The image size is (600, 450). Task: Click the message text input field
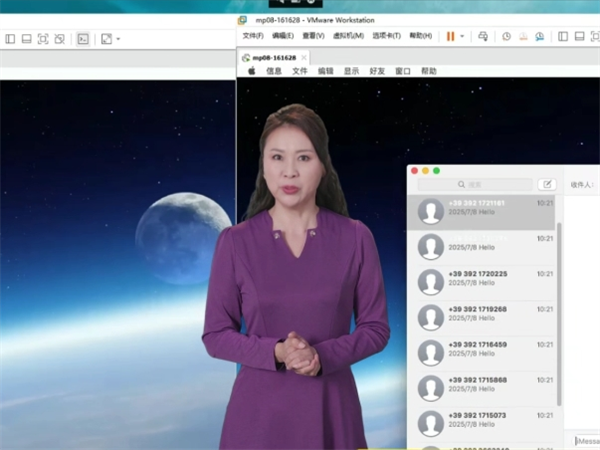(587, 440)
